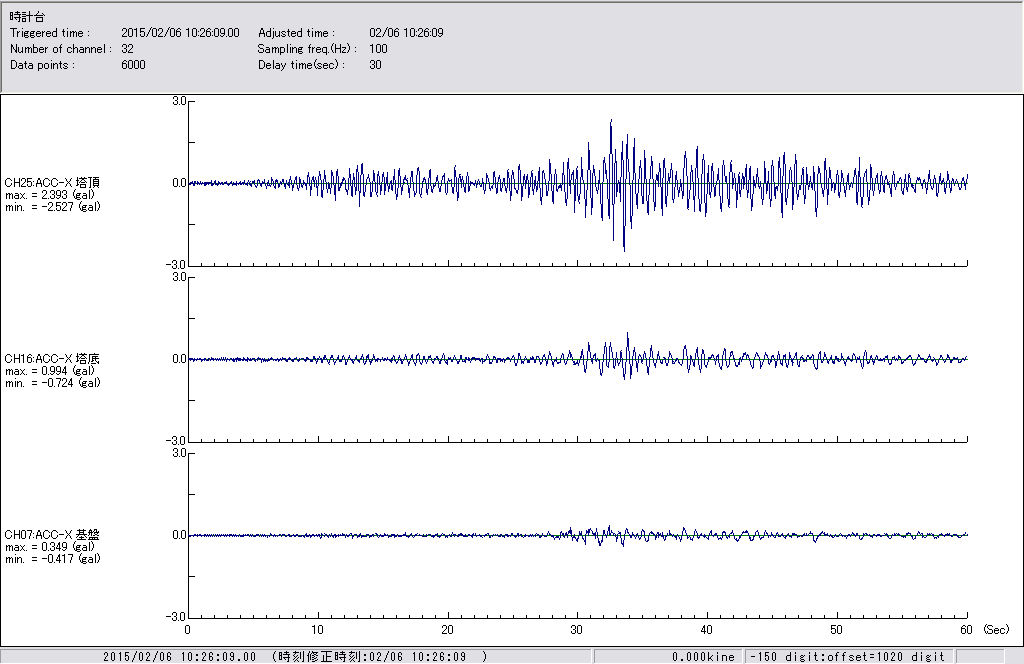Select the CH16:ACC-X 塔底 channel label
The width and height of the screenshot is (1024, 664).
click(52, 359)
